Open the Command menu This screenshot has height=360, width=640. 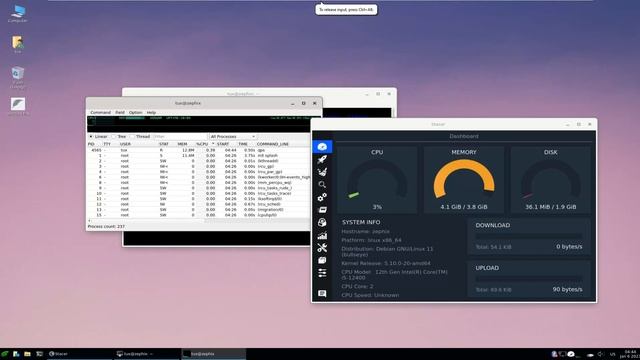[x=100, y=112]
